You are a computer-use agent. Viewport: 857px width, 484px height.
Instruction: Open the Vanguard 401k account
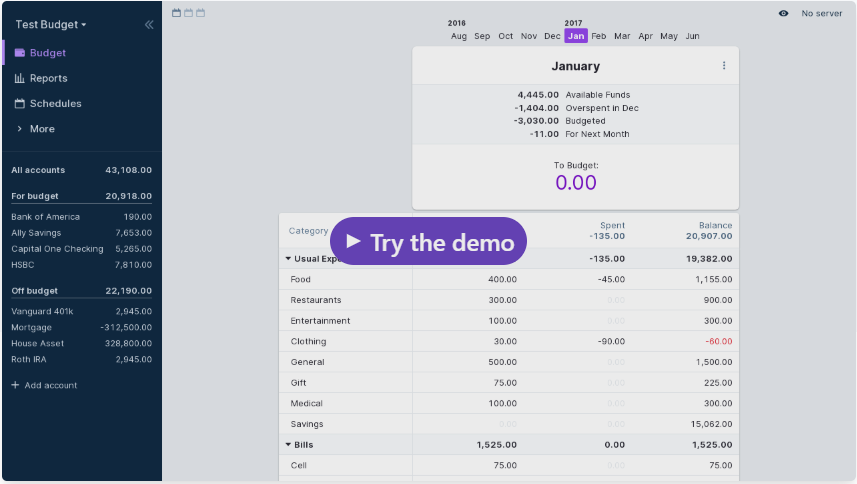[42, 311]
